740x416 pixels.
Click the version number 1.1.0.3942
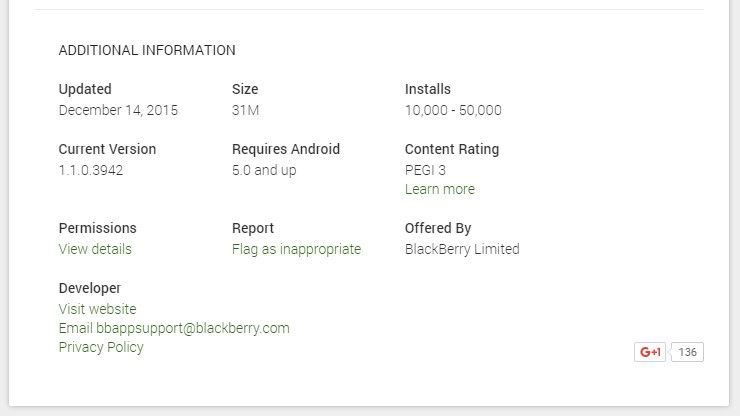pos(91,170)
